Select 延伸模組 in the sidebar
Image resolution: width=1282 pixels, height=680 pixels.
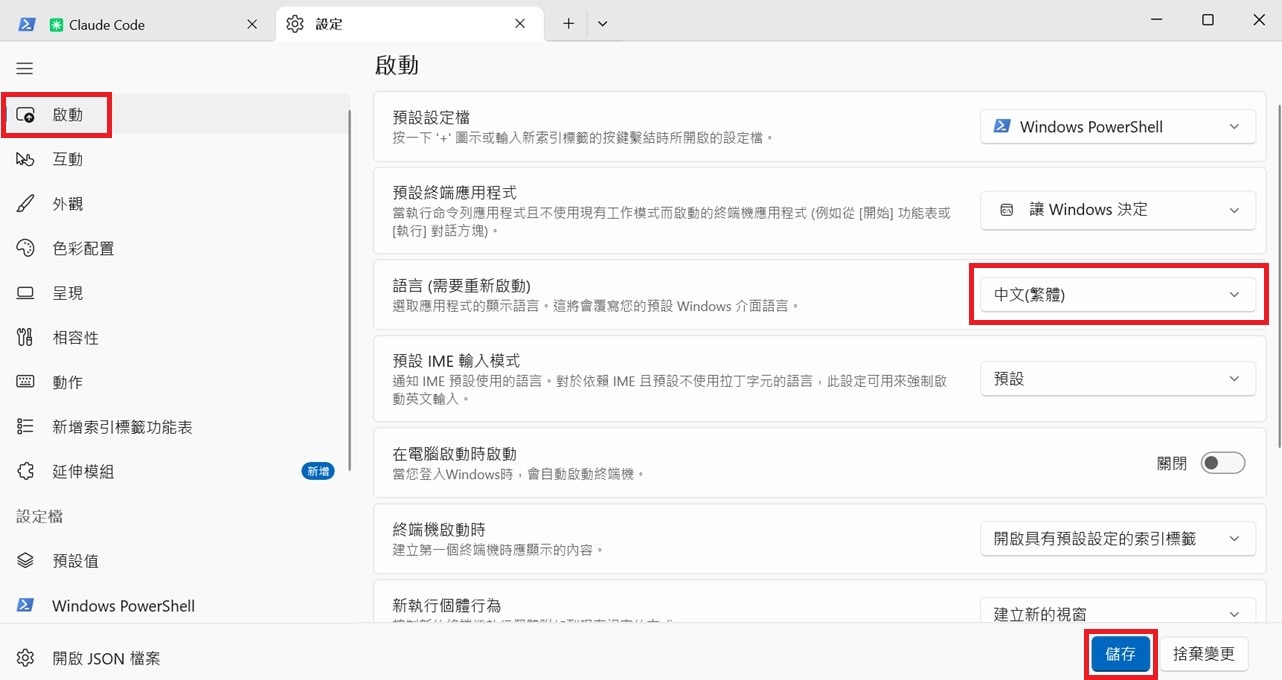pyautogui.click(x=175, y=471)
